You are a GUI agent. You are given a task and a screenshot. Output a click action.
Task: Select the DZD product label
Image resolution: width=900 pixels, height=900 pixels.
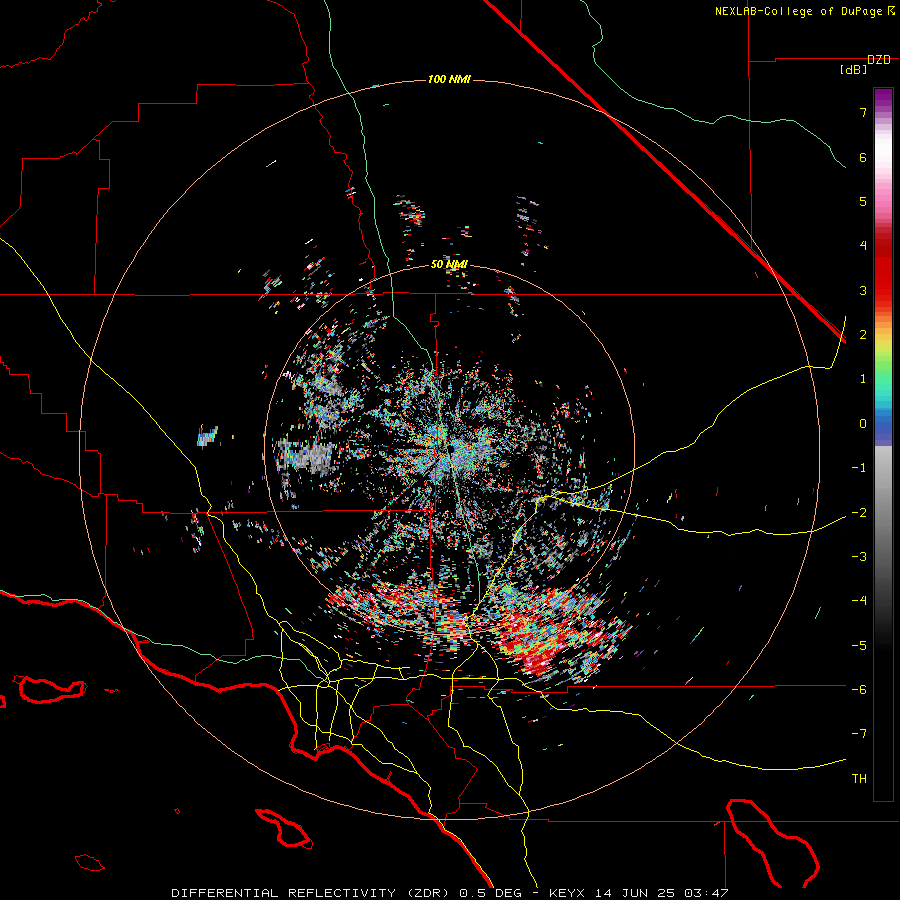pyautogui.click(x=879, y=60)
